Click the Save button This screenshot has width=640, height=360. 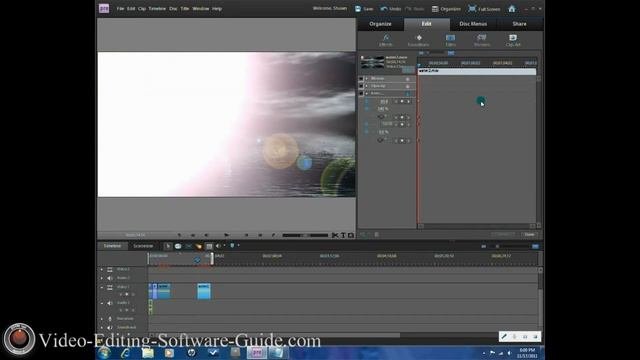click(x=364, y=9)
